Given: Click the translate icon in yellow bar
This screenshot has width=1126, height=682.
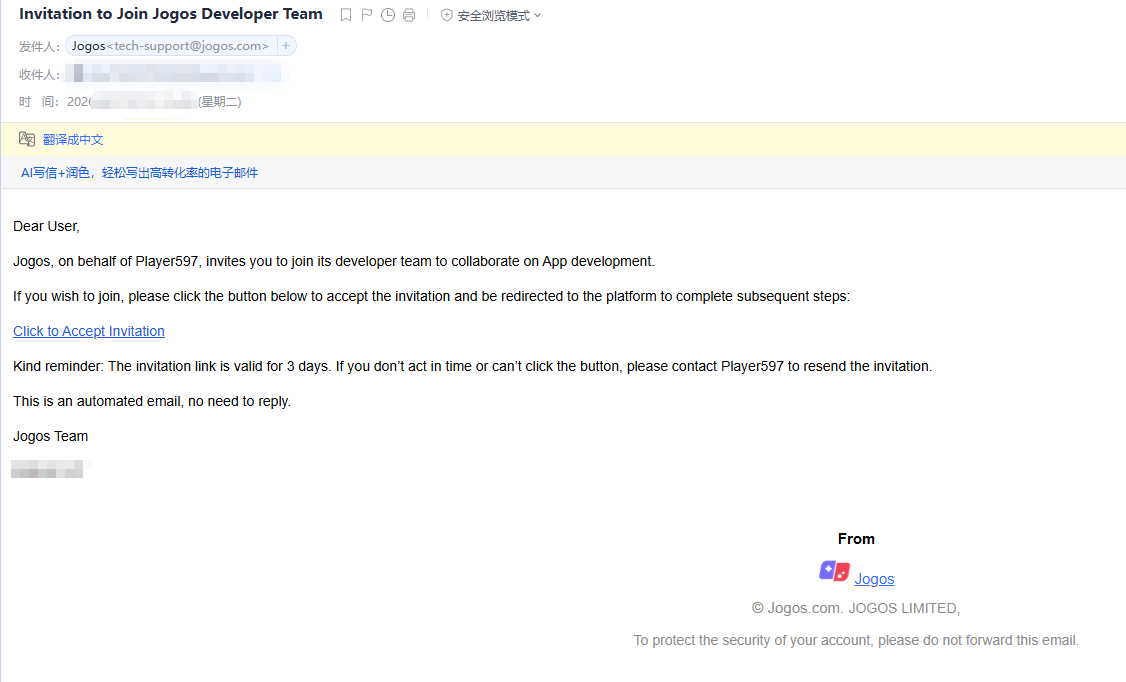Looking at the screenshot, I should click(x=27, y=139).
